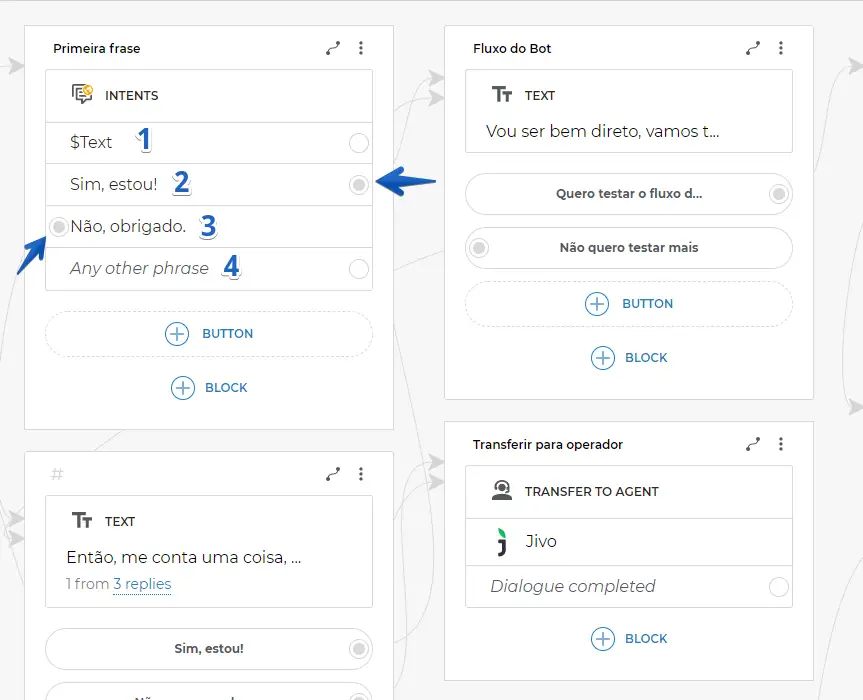Select connector circle for Any other phrase

tap(358, 268)
